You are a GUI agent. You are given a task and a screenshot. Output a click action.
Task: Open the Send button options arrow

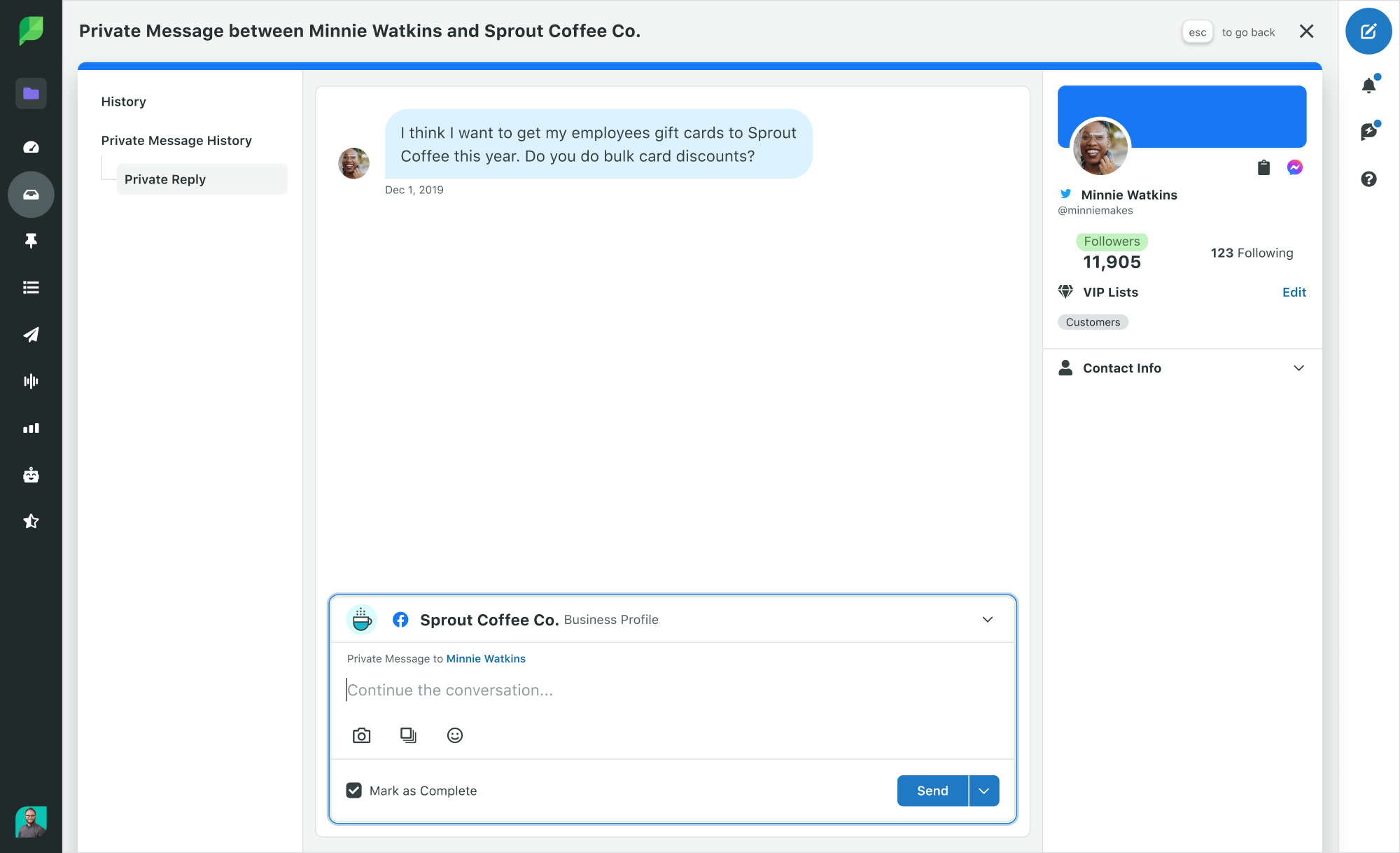[x=984, y=791]
